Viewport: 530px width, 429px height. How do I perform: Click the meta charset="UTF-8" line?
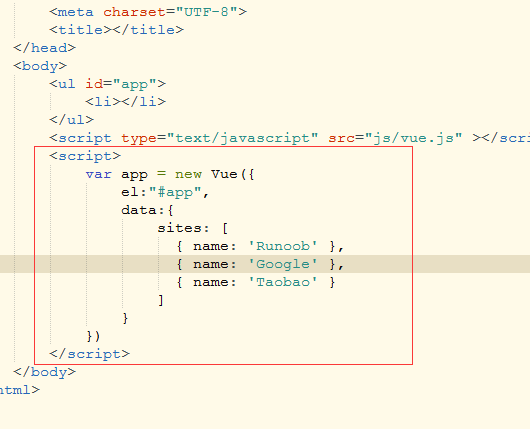click(x=148, y=12)
